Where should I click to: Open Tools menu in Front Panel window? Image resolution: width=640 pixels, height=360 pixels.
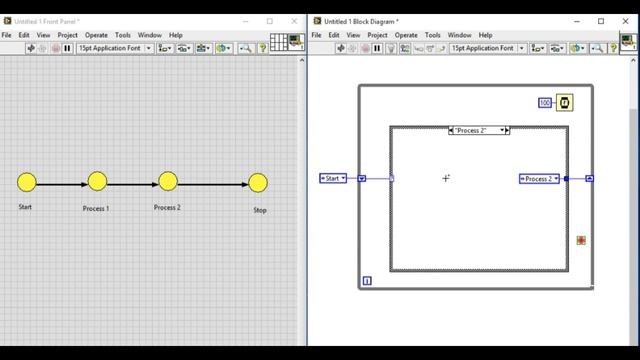[122, 35]
